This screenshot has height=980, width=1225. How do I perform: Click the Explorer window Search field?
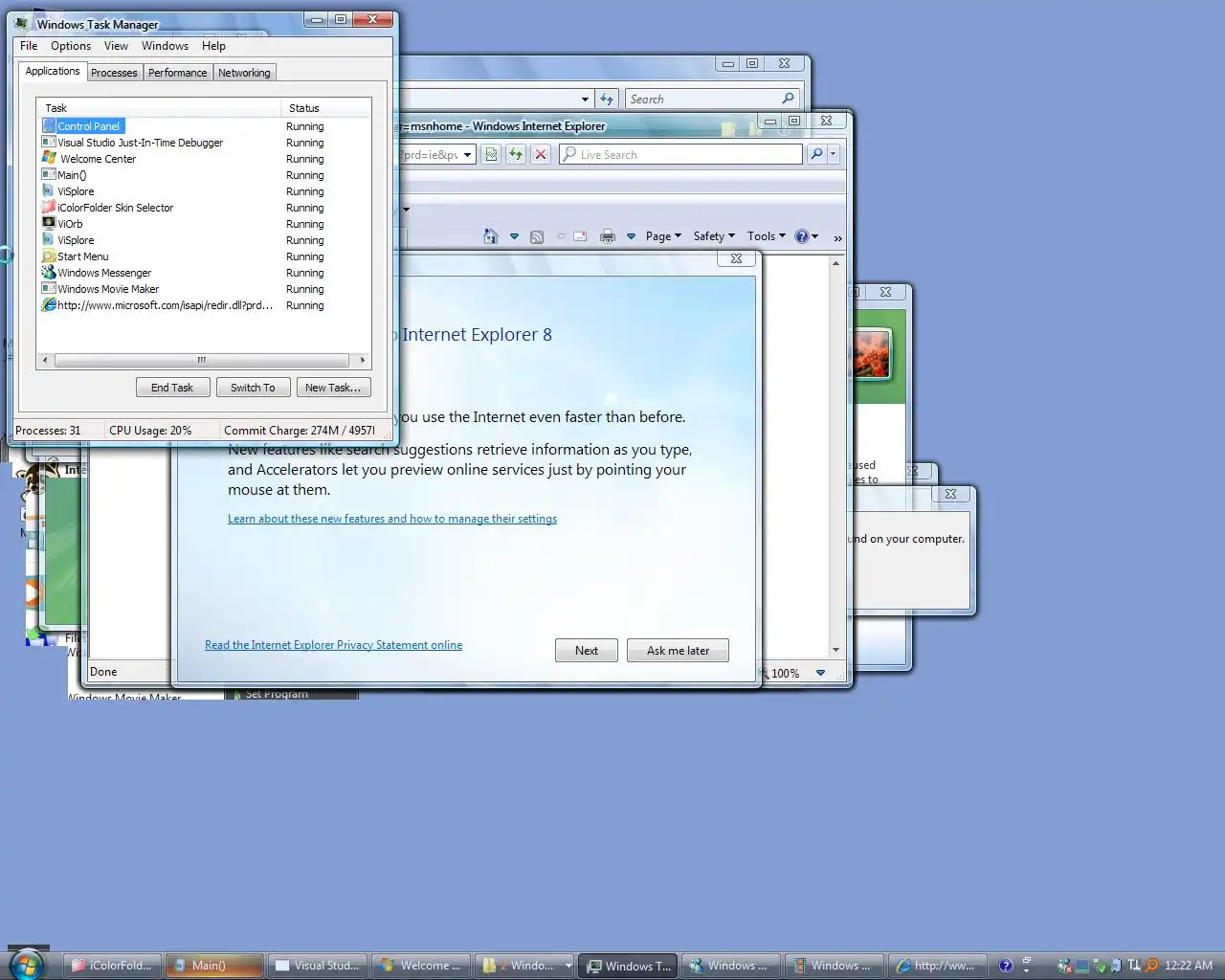tap(712, 99)
